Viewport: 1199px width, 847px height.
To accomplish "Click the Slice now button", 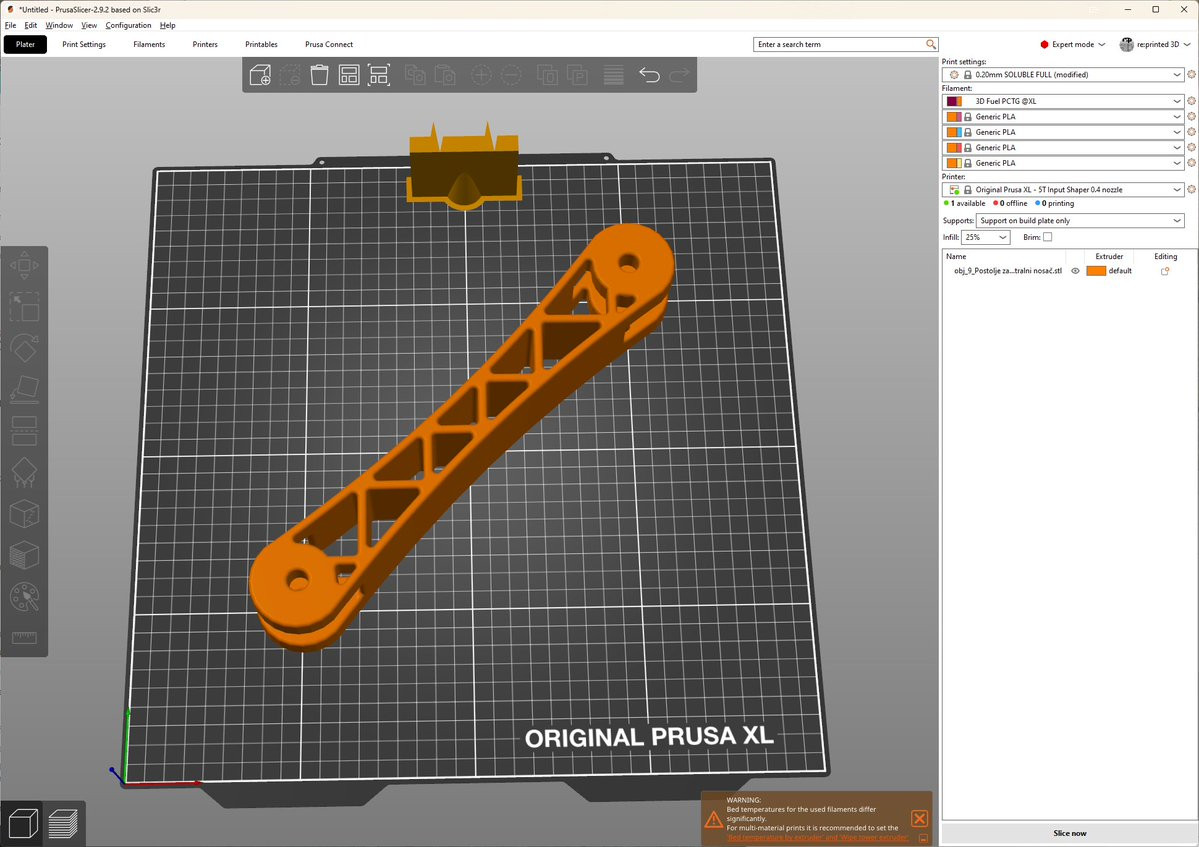I will click(x=1069, y=833).
